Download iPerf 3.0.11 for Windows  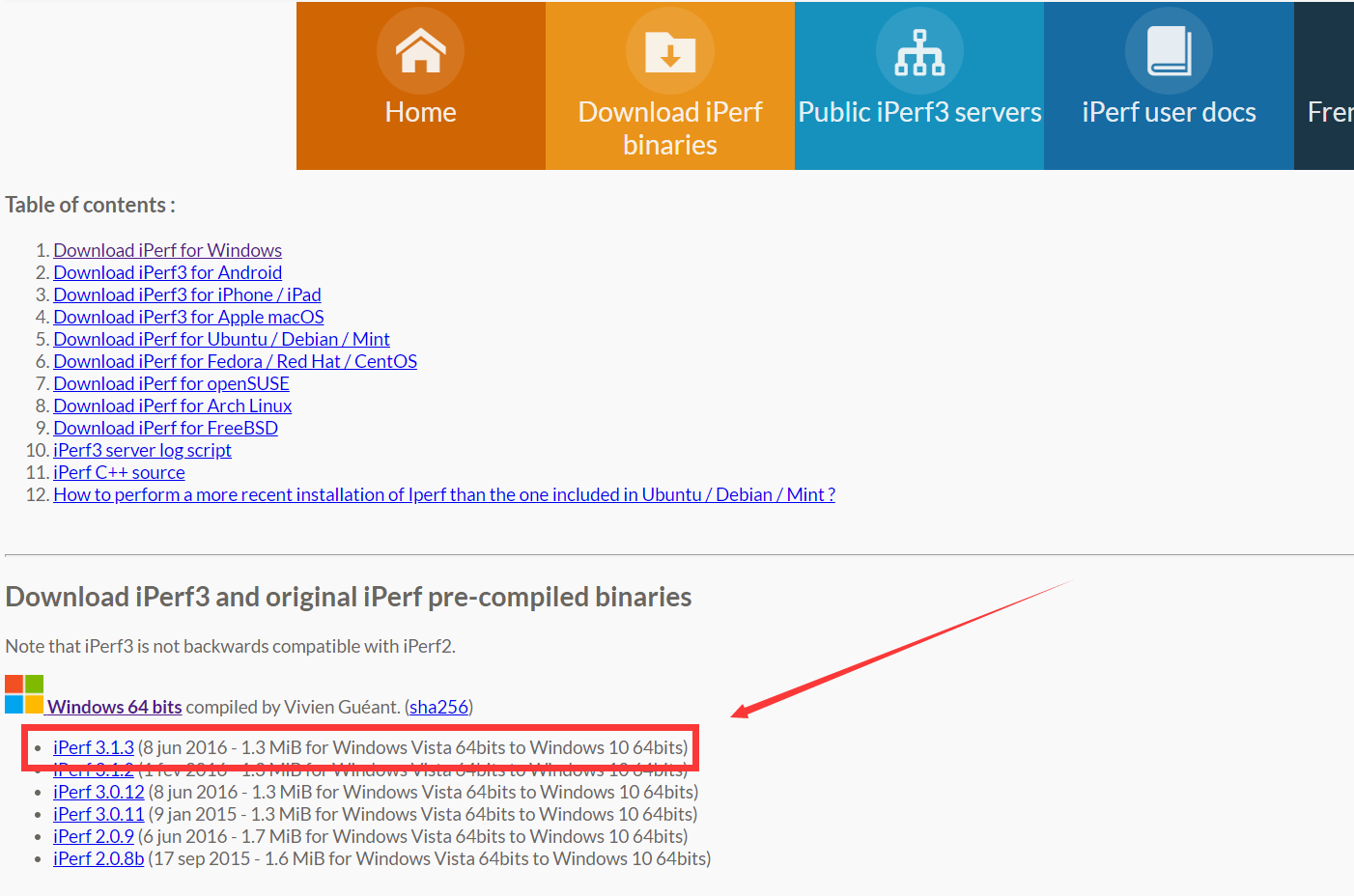click(99, 814)
